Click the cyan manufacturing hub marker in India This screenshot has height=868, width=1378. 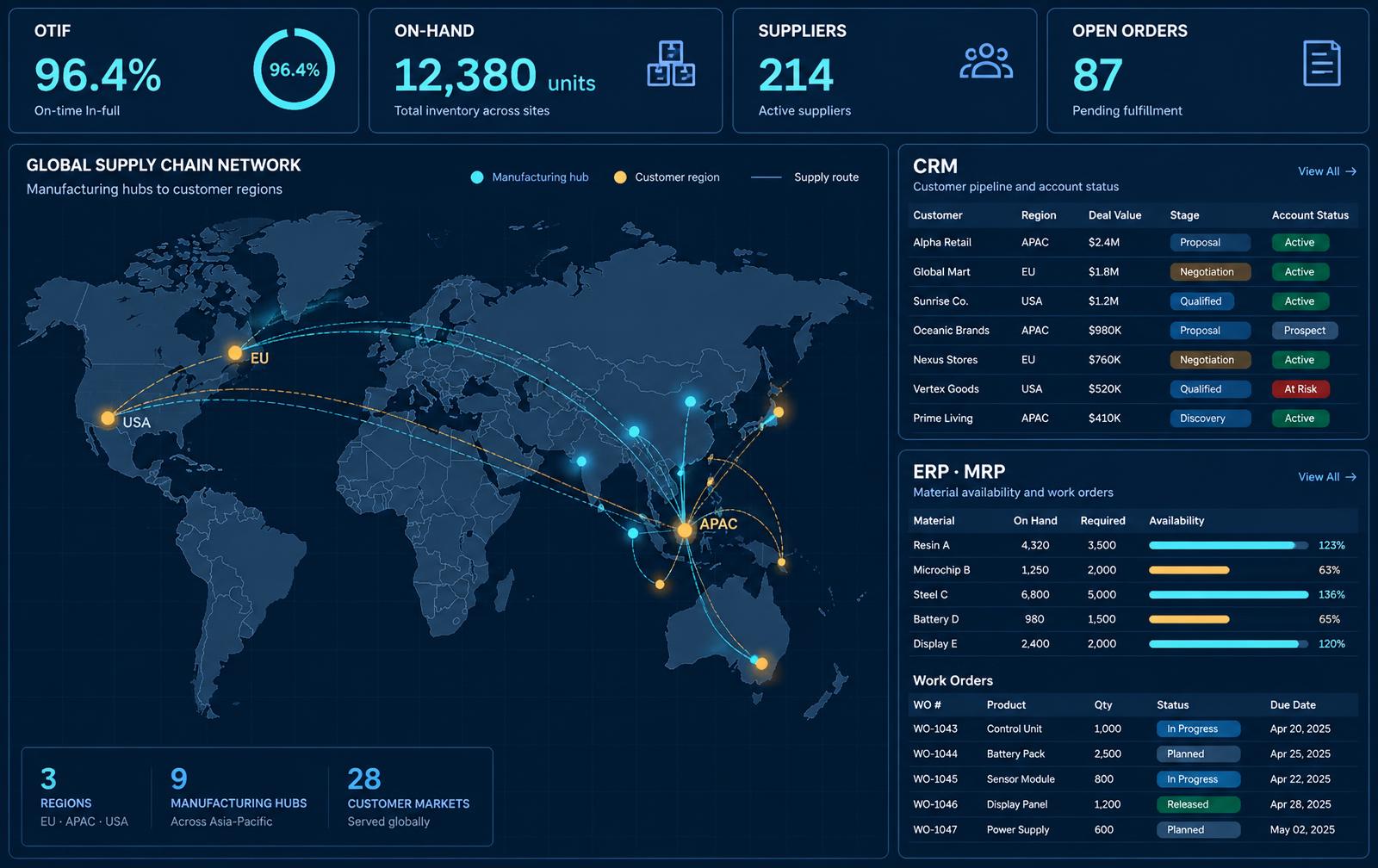pos(581,462)
